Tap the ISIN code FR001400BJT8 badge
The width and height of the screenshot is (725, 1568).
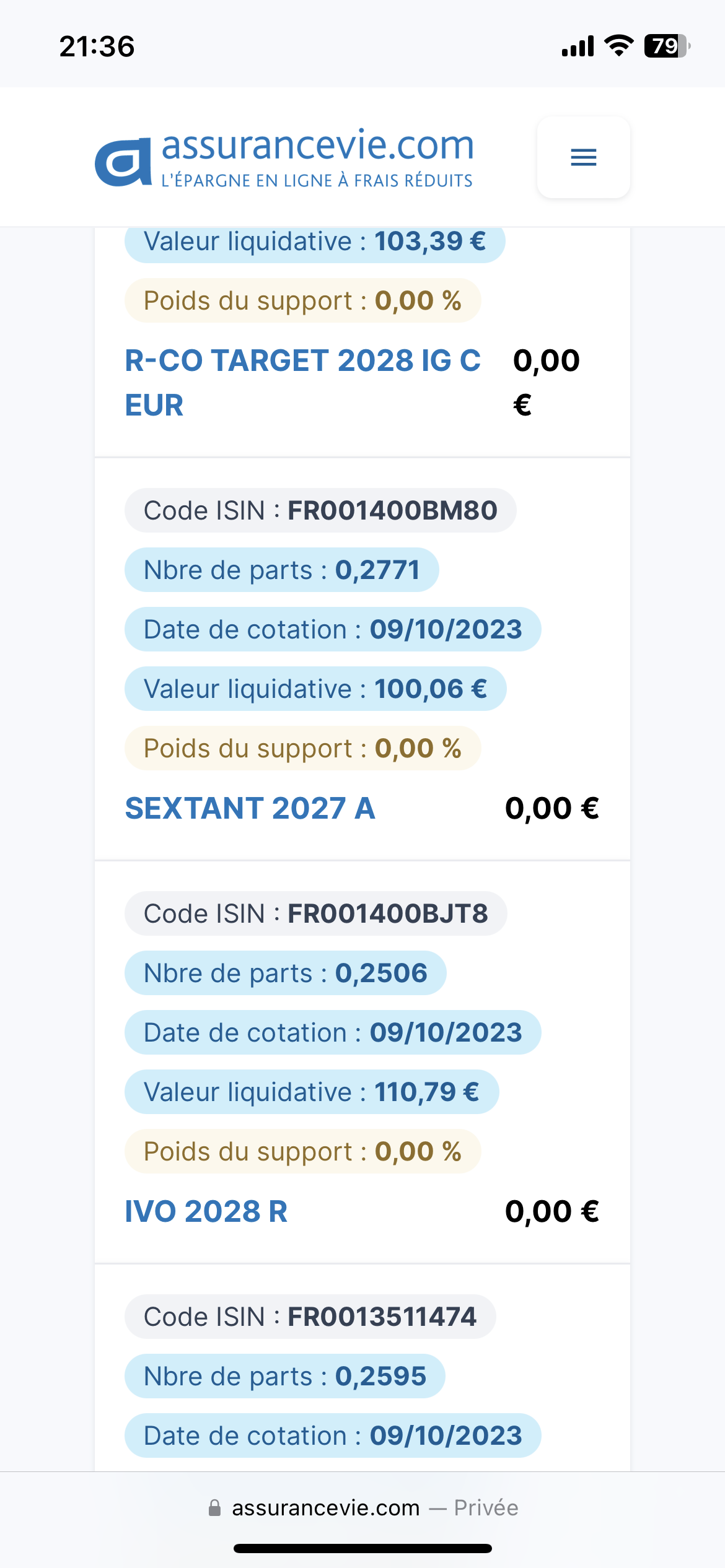click(316, 913)
